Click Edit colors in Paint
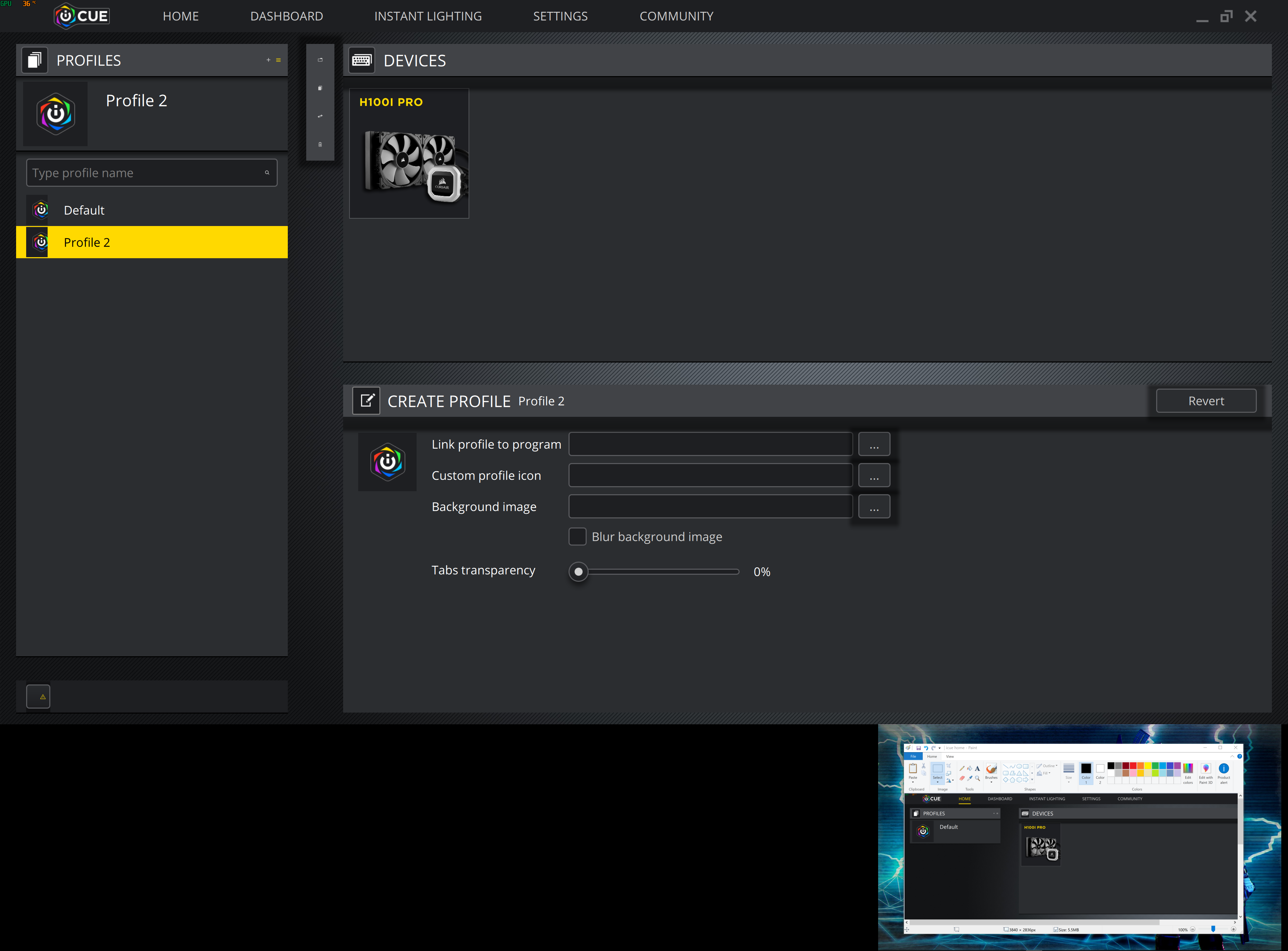 [1188, 774]
